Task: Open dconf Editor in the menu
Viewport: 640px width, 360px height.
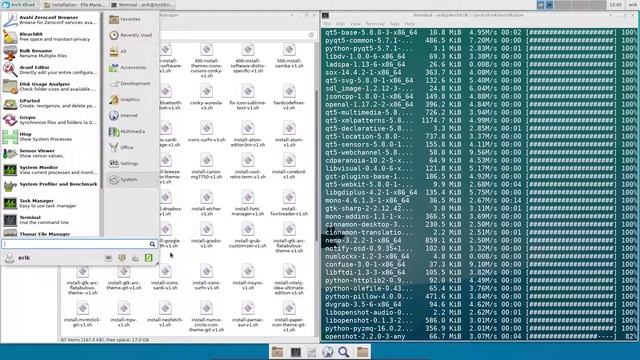Action: coord(50,70)
